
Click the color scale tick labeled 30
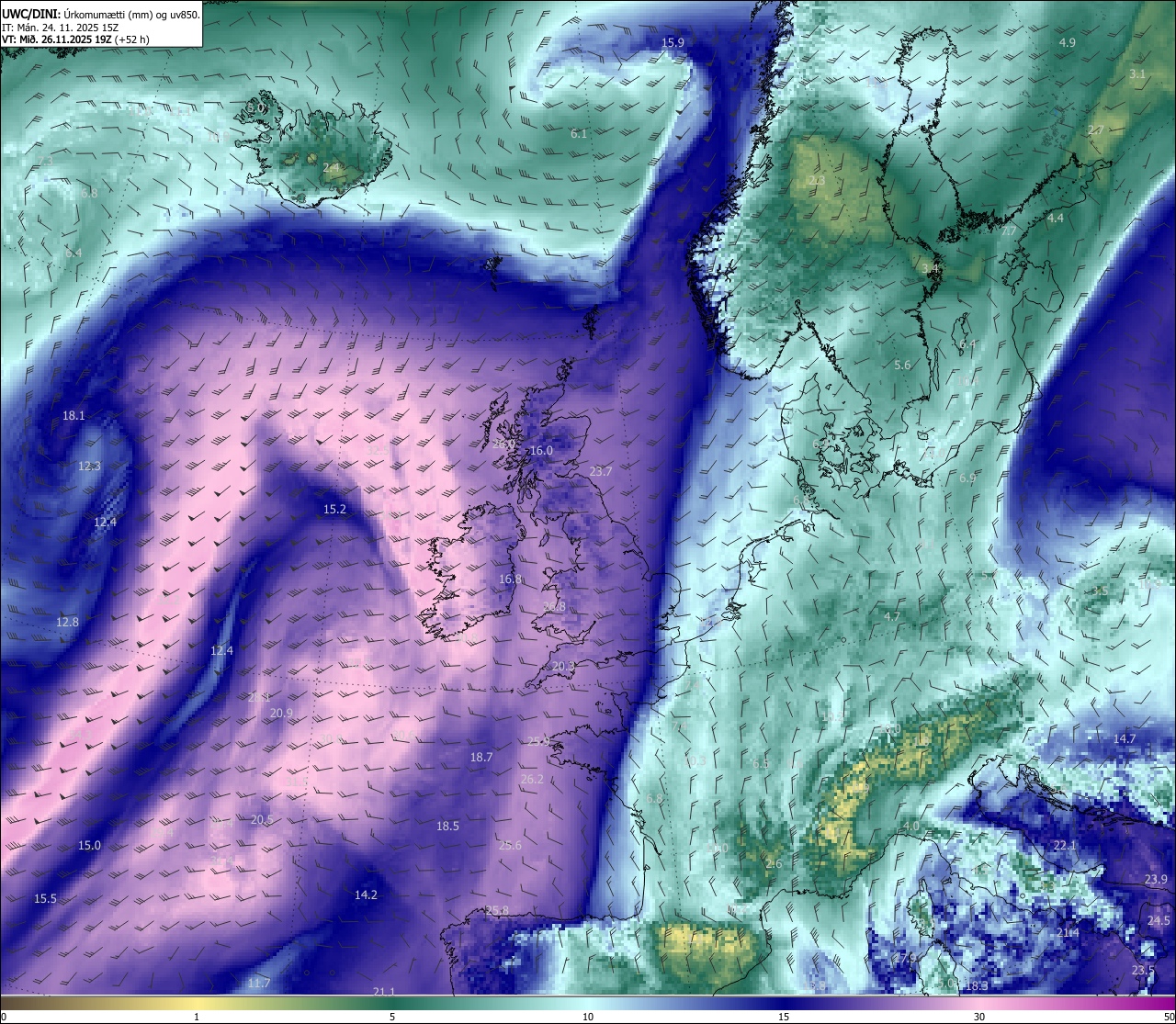(979, 1017)
